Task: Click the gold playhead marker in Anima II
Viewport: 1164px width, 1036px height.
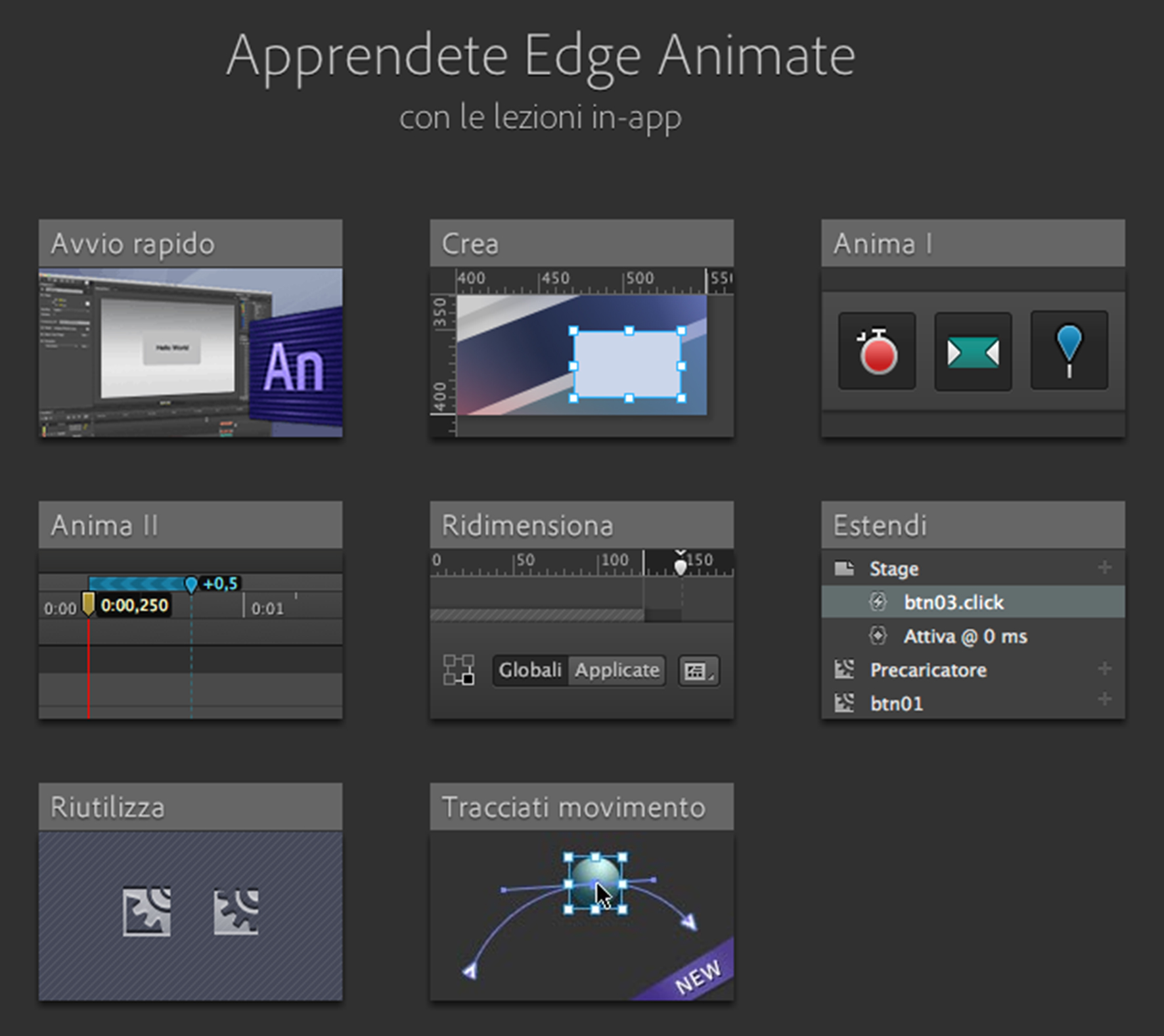Action: coord(88,603)
